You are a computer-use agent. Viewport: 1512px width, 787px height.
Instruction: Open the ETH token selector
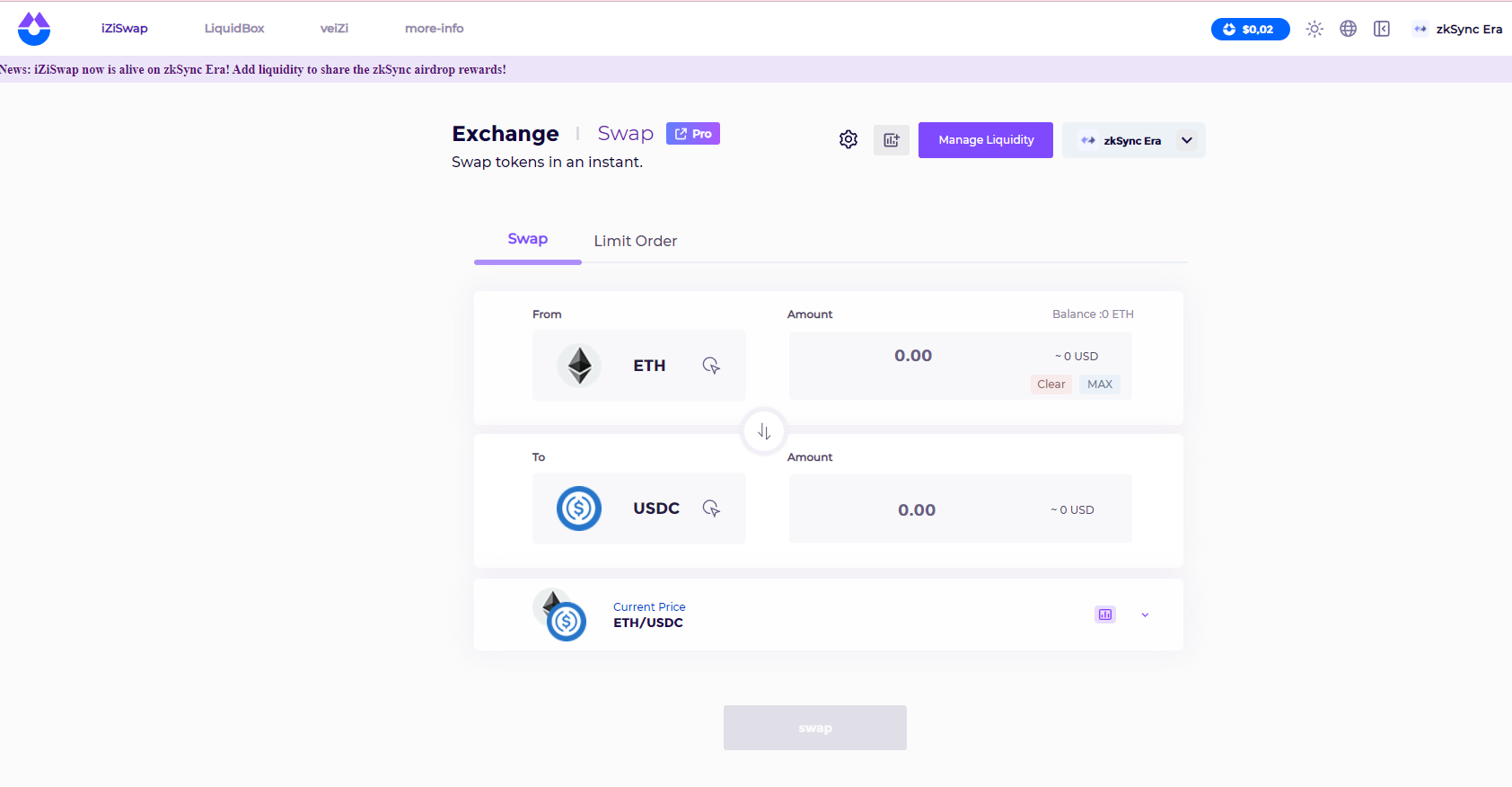coord(639,366)
